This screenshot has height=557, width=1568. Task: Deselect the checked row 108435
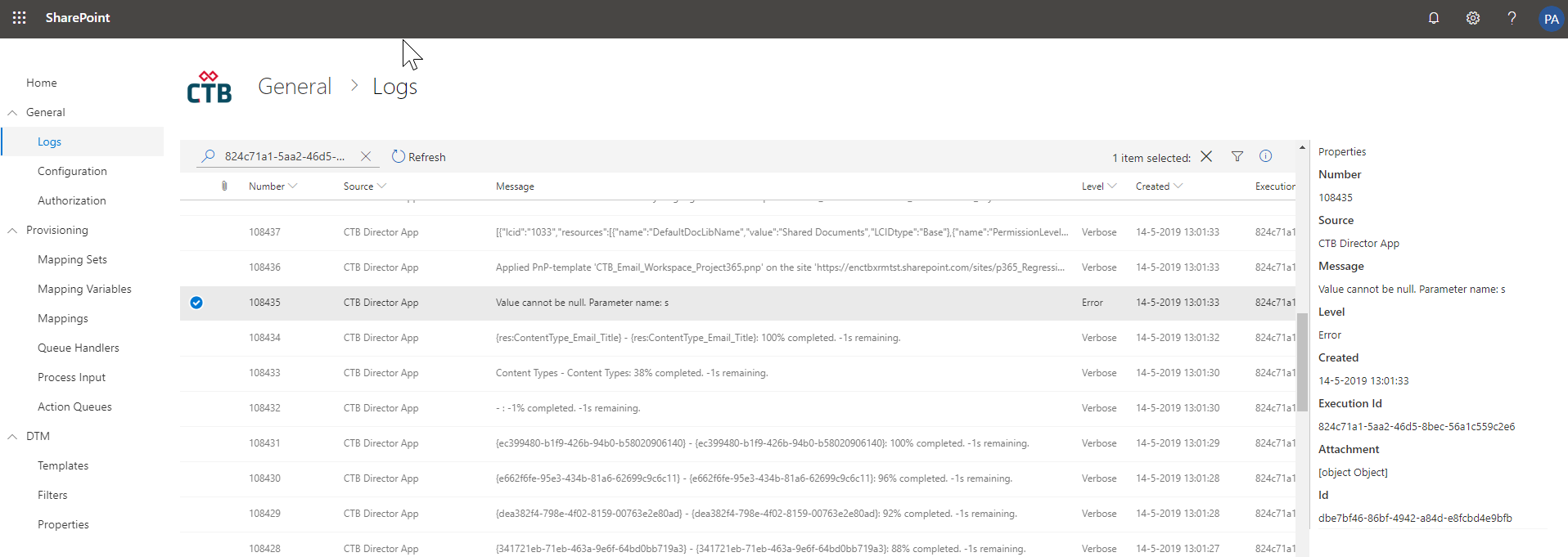point(196,303)
